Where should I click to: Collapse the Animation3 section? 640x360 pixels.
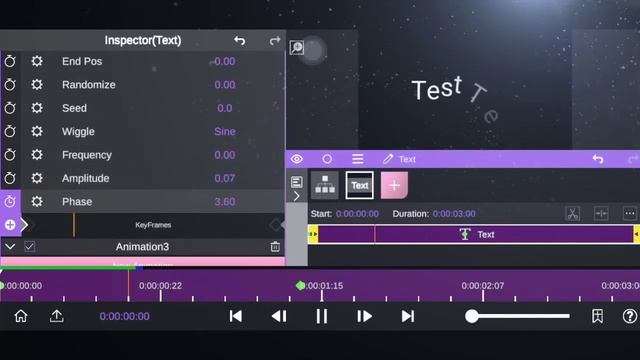coord(10,247)
